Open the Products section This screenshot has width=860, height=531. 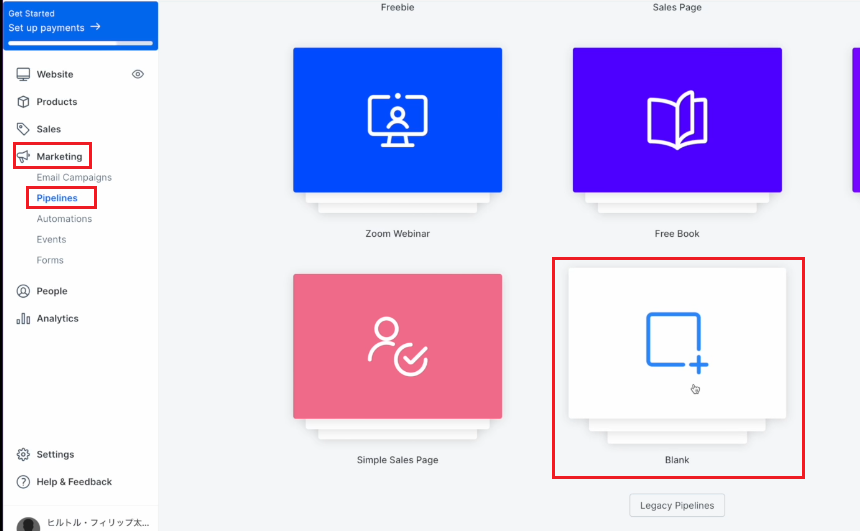click(56, 101)
